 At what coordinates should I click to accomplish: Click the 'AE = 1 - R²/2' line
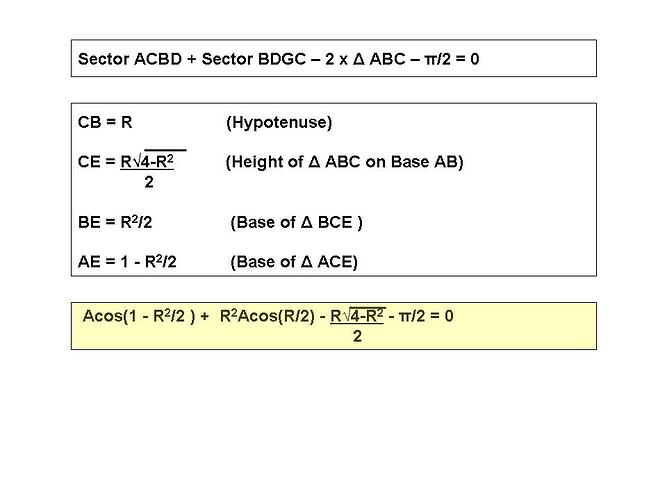pyautogui.click(x=127, y=261)
